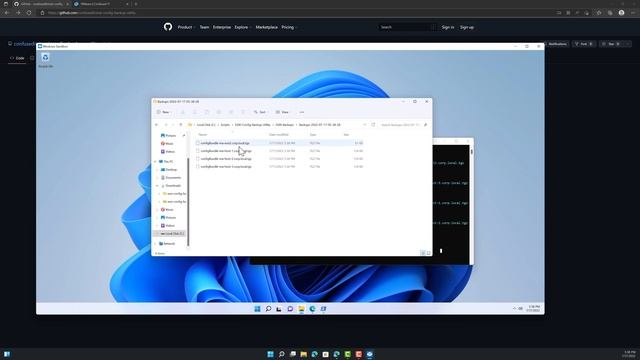Tick checkbox of the last configBundle file

click(x=198, y=167)
